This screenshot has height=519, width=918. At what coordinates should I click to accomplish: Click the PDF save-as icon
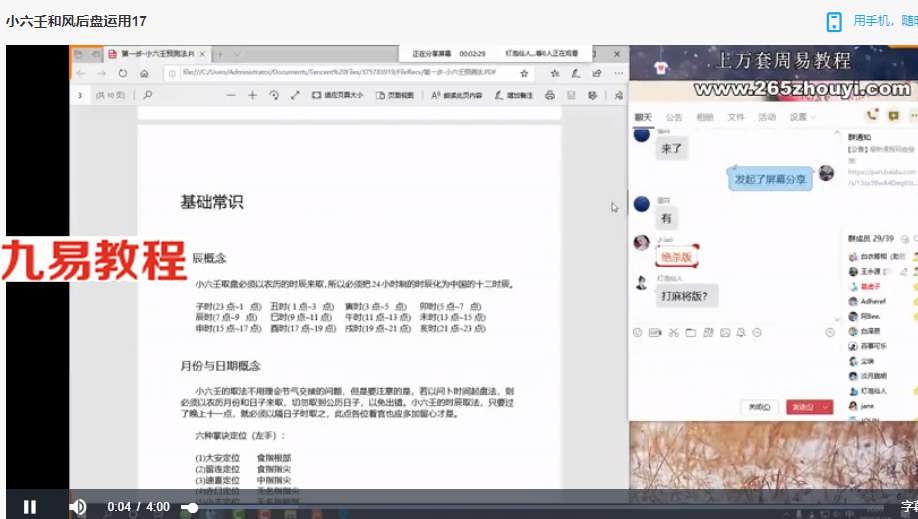(592, 95)
